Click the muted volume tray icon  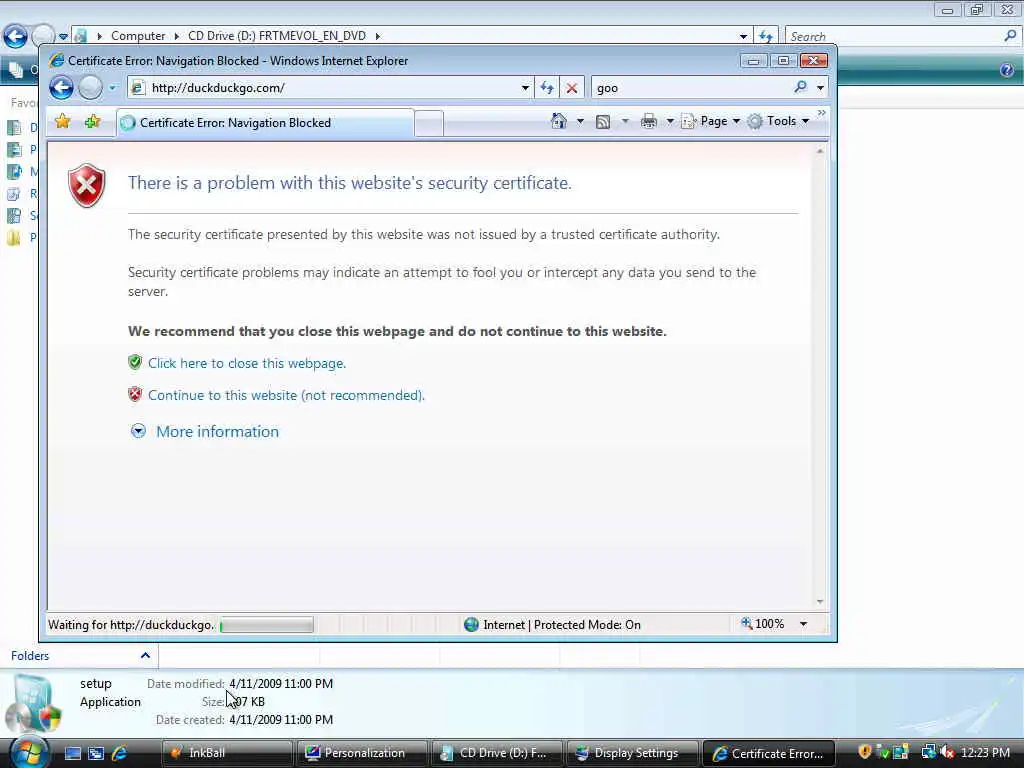coord(946,752)
